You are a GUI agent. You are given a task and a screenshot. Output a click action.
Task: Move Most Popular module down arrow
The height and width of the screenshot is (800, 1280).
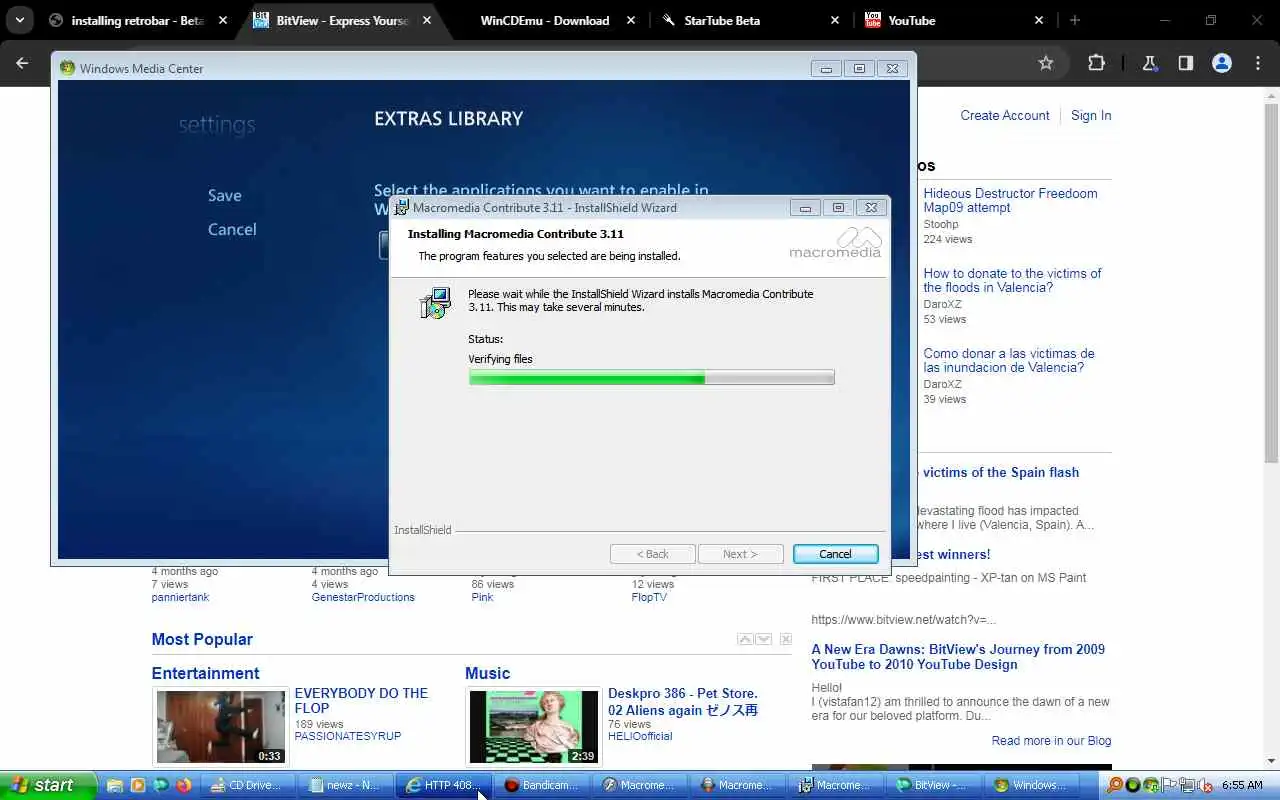click(763, 639)
